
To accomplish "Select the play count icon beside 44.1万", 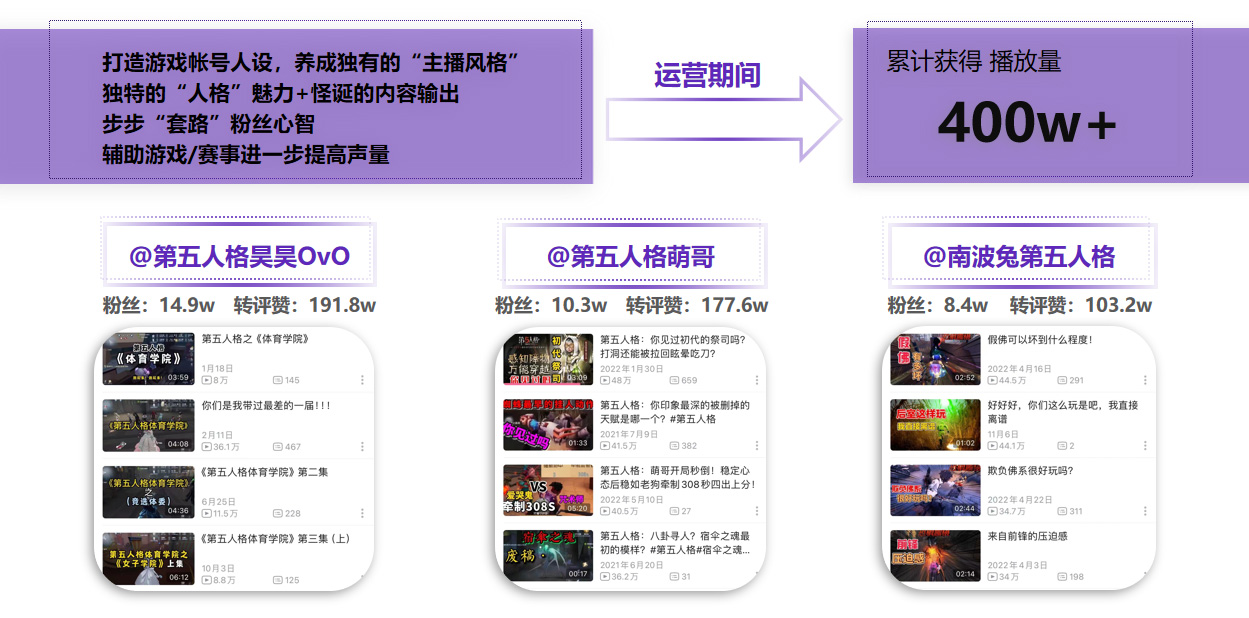I will click(992, 446).
